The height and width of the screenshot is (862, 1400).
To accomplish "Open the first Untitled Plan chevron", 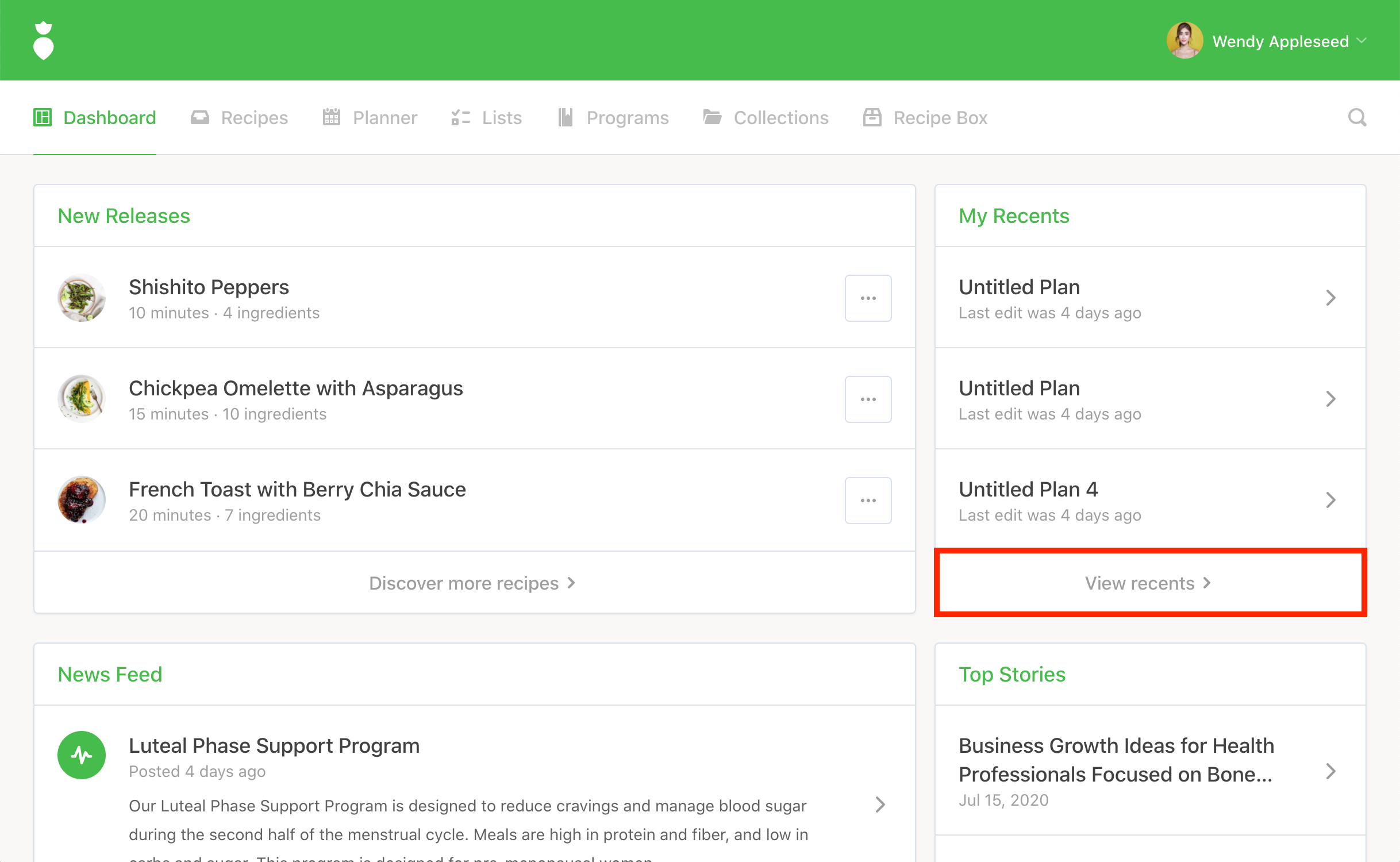I will pos(1330,298).
